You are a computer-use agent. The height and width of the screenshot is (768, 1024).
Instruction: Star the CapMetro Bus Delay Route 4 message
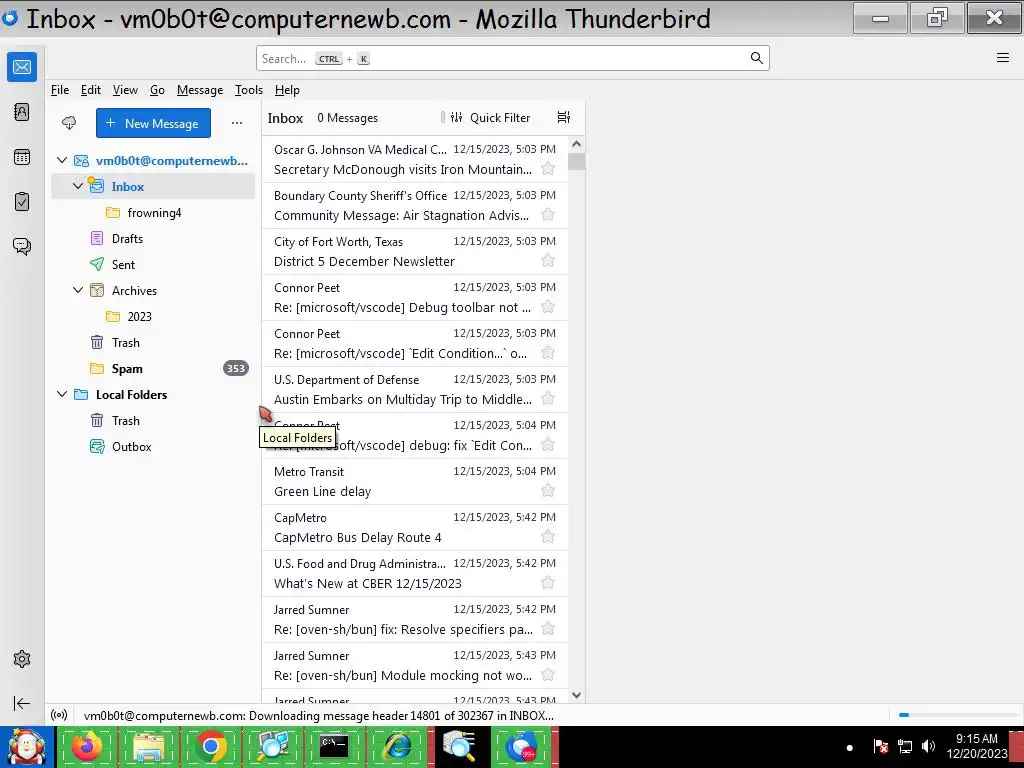[548, 537]
